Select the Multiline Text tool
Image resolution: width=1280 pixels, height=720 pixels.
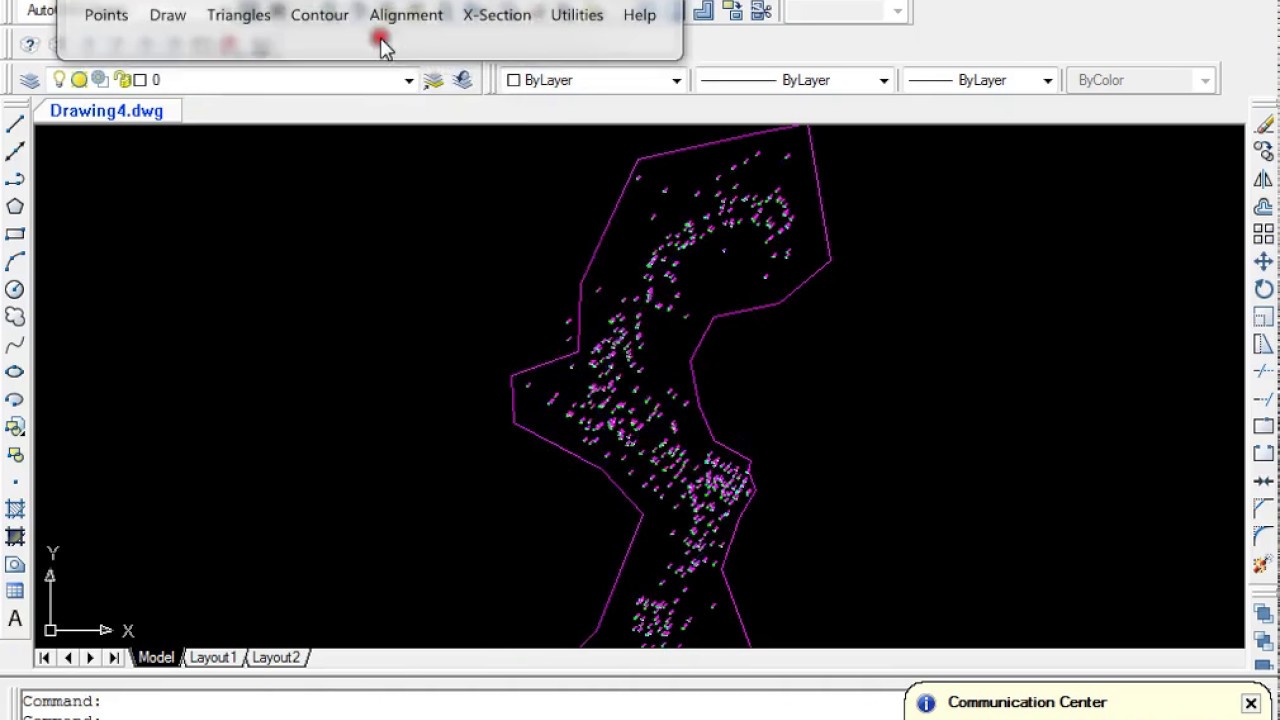click(15, 619)
